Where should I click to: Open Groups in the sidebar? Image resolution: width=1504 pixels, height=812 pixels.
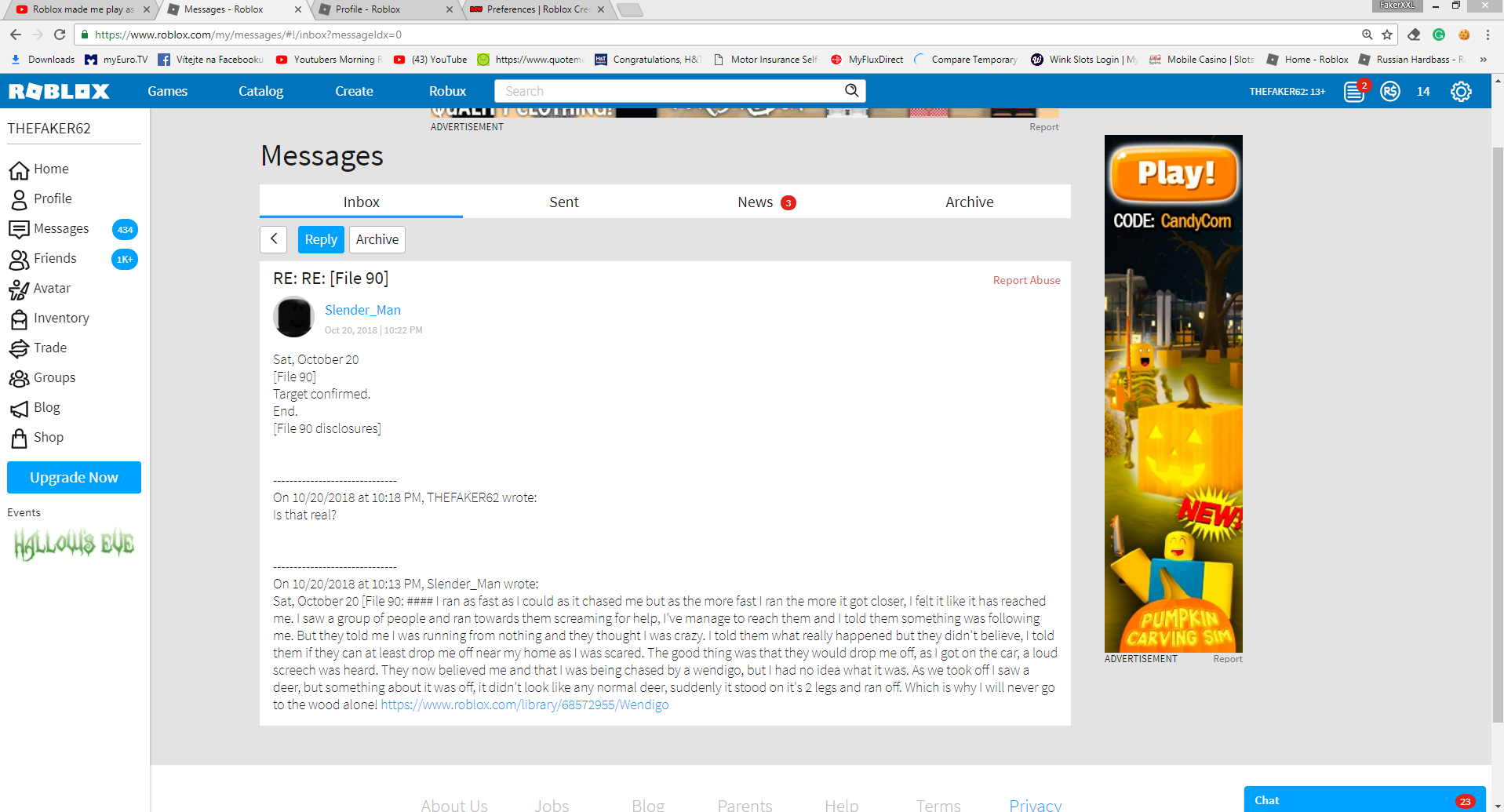(x=42, y=378)
